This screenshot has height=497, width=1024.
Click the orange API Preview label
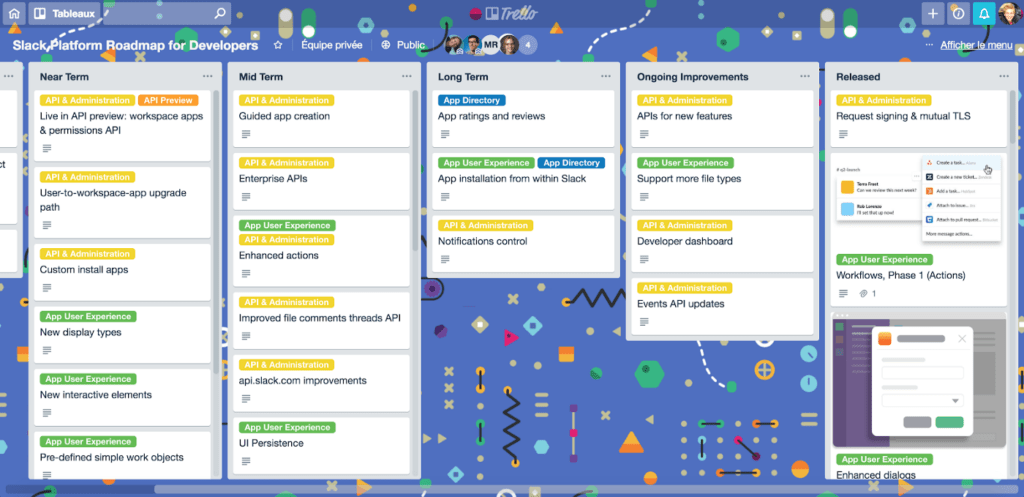tap(168, 100)
